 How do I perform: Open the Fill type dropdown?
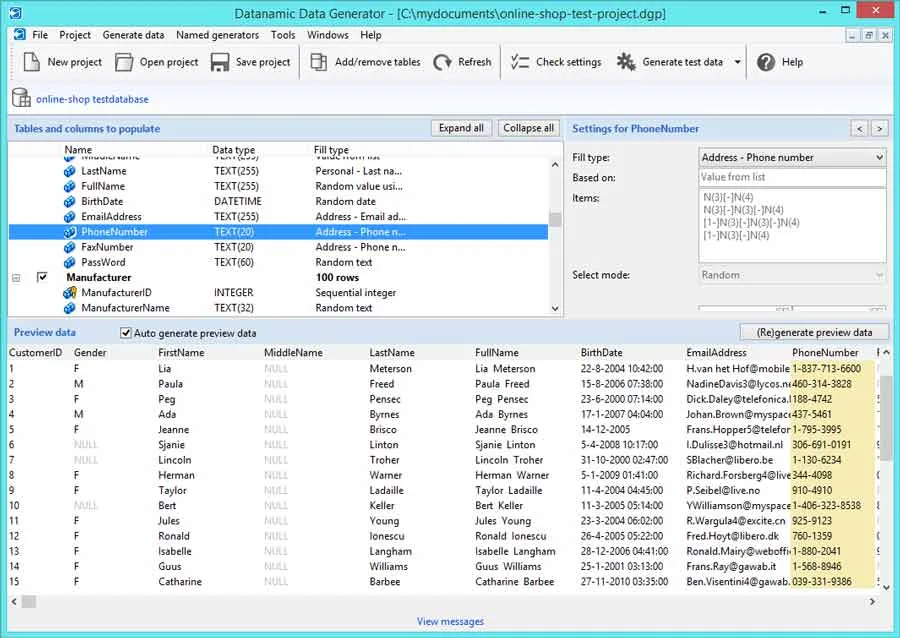tap(879, 157)
